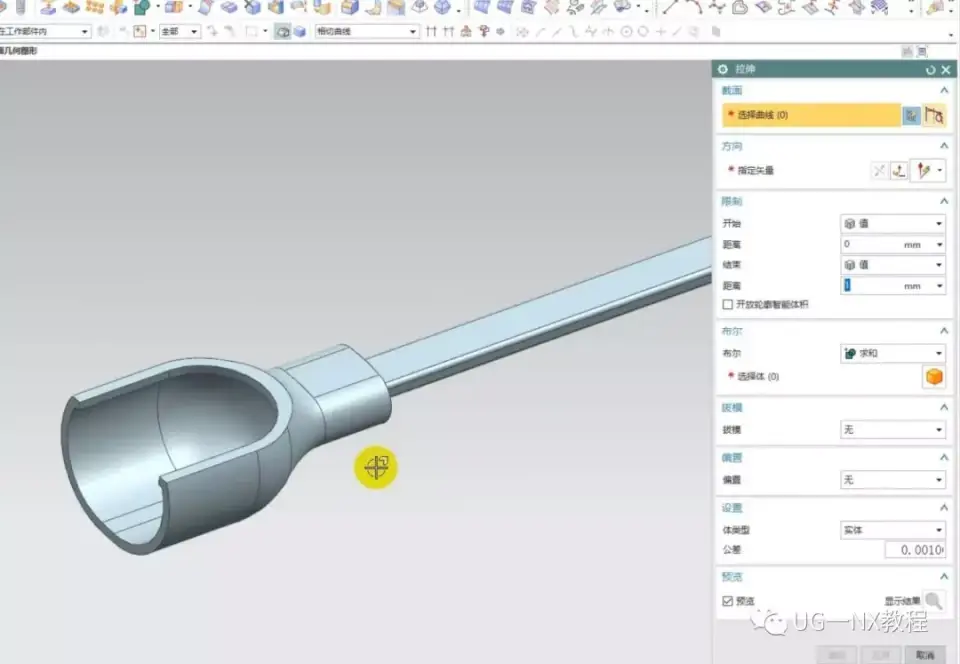The height and width of the screenshot is (664, 960).
Task: Click the unite boolean icon in top toolbar
Action: [x=142, y=7]
